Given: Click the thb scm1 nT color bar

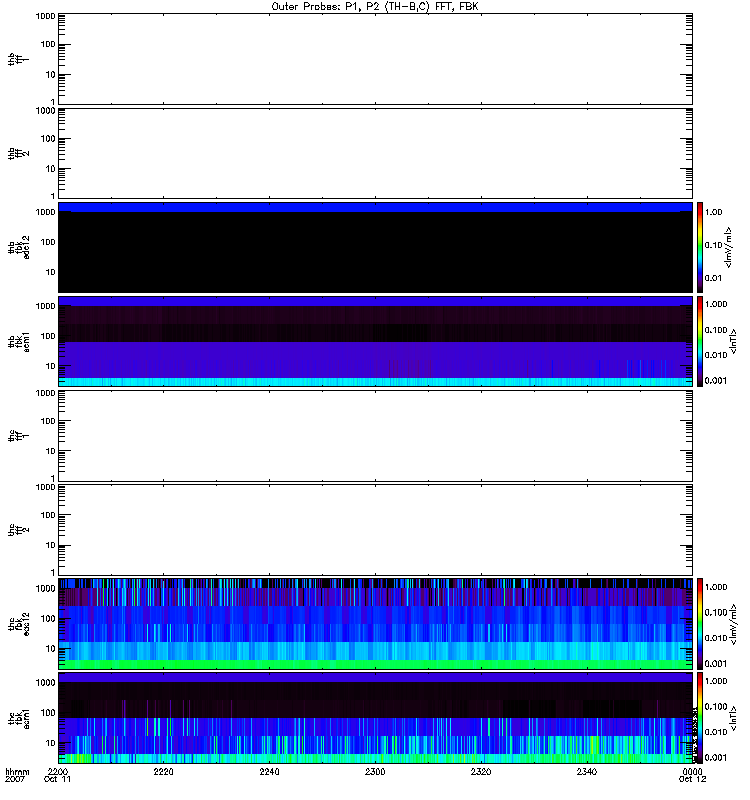Looking at the screenshot, I should (x=700, y=341).
